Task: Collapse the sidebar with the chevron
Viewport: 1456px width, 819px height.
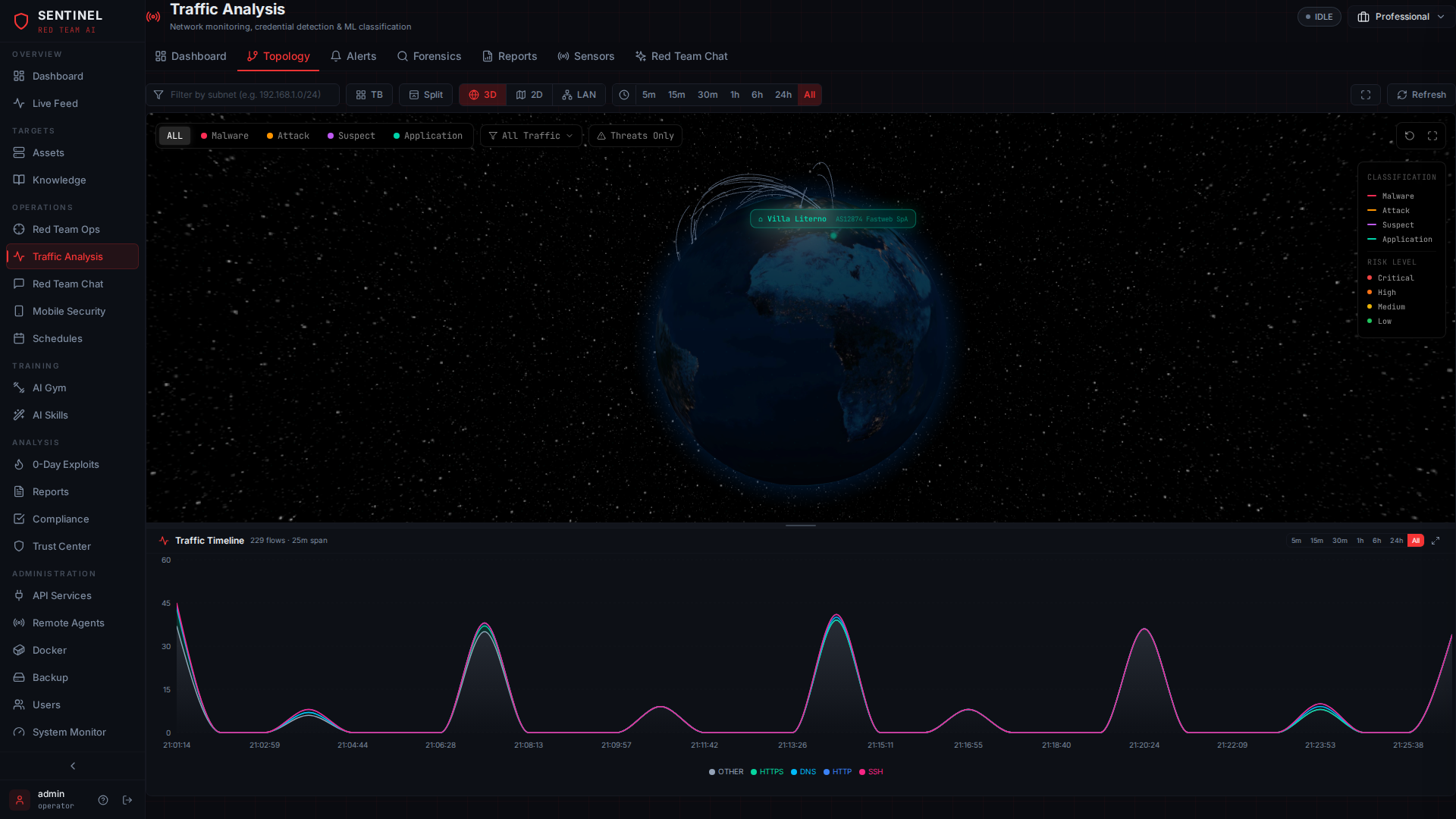Action: point(72,766)
